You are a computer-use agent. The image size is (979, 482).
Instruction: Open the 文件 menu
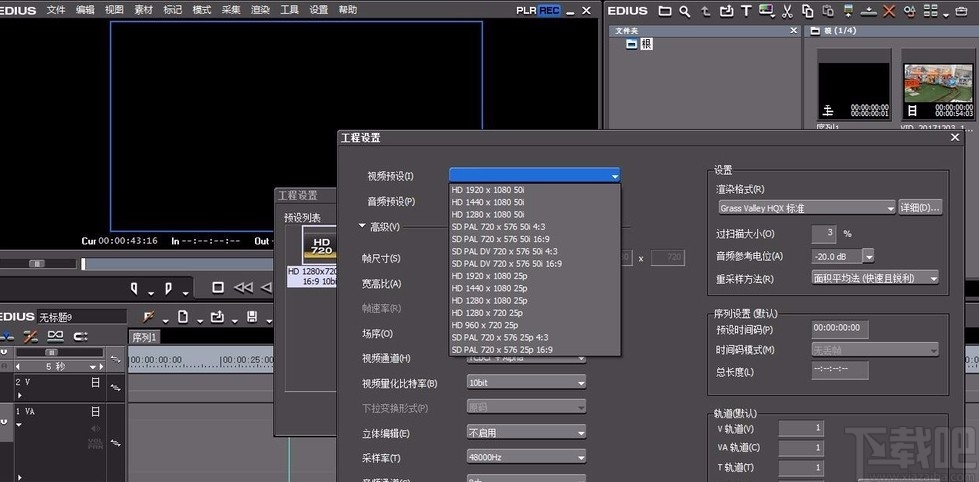[56, 10]
